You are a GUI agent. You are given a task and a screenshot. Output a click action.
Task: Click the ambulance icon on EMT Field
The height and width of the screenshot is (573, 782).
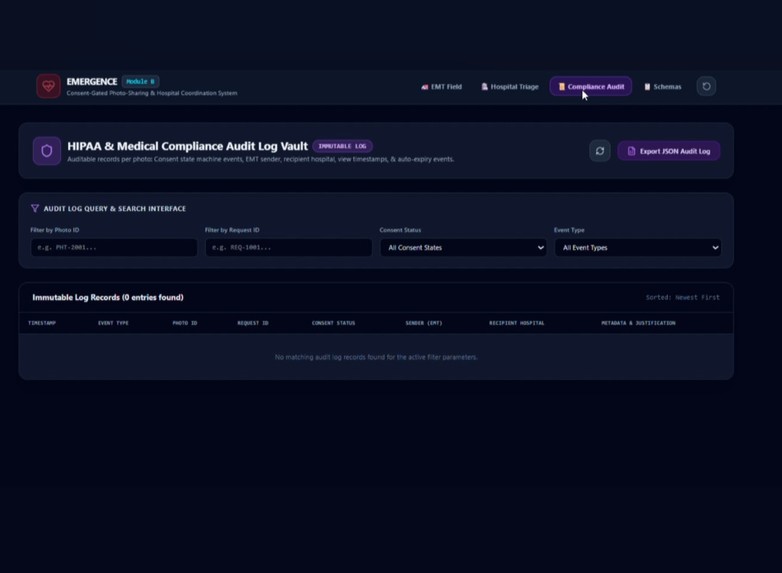(x=424, y=87)
